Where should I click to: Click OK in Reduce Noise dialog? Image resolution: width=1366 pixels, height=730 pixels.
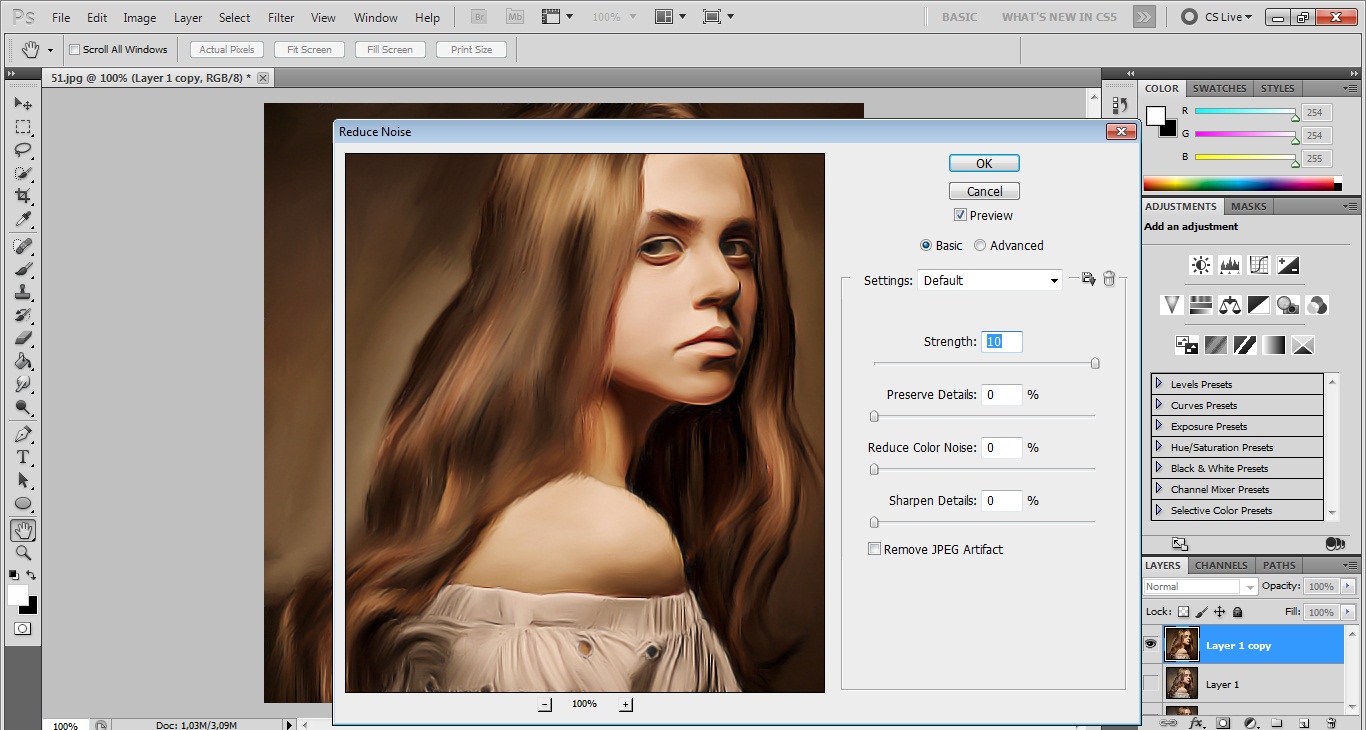[984, 163]
